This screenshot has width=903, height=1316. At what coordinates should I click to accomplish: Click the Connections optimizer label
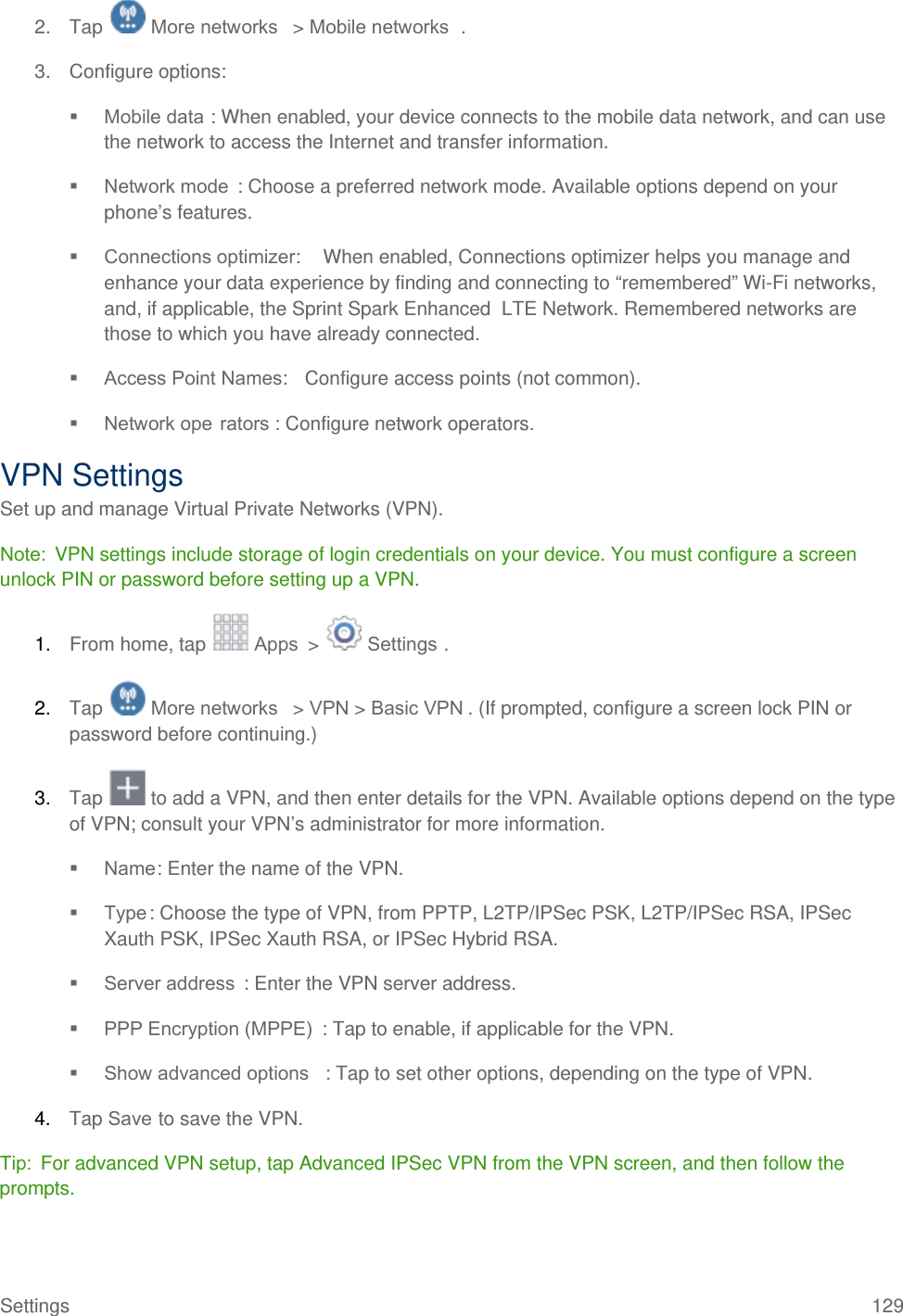[202, 257]
